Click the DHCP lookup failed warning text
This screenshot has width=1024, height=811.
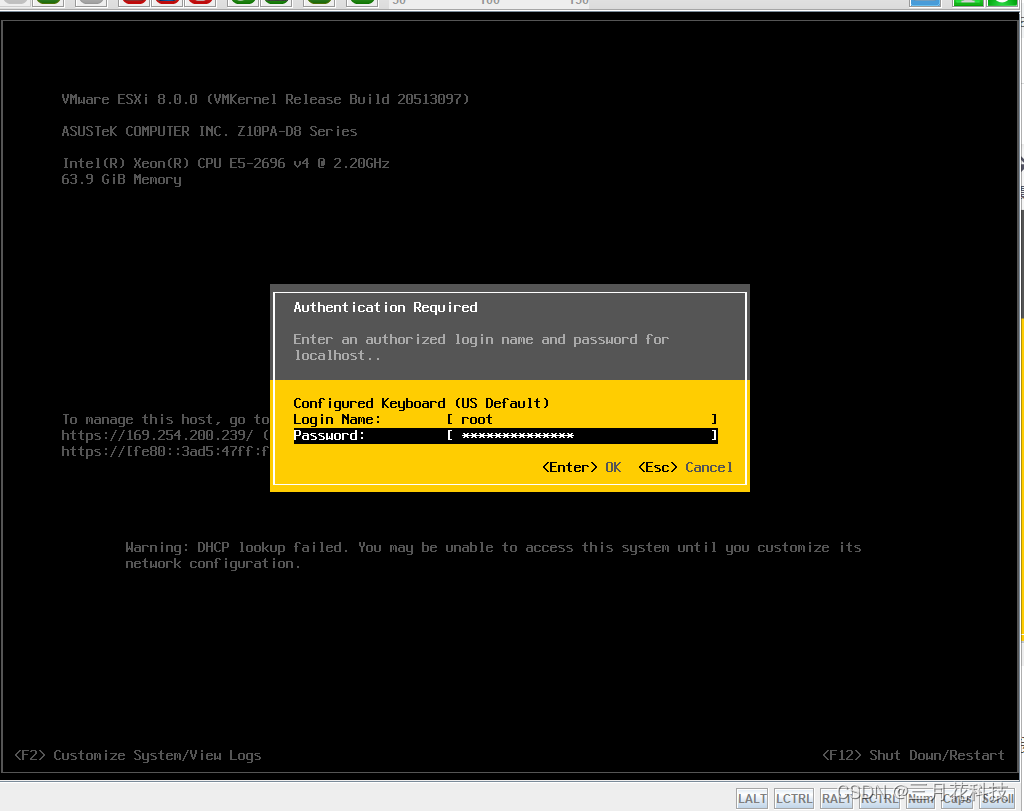493,556
